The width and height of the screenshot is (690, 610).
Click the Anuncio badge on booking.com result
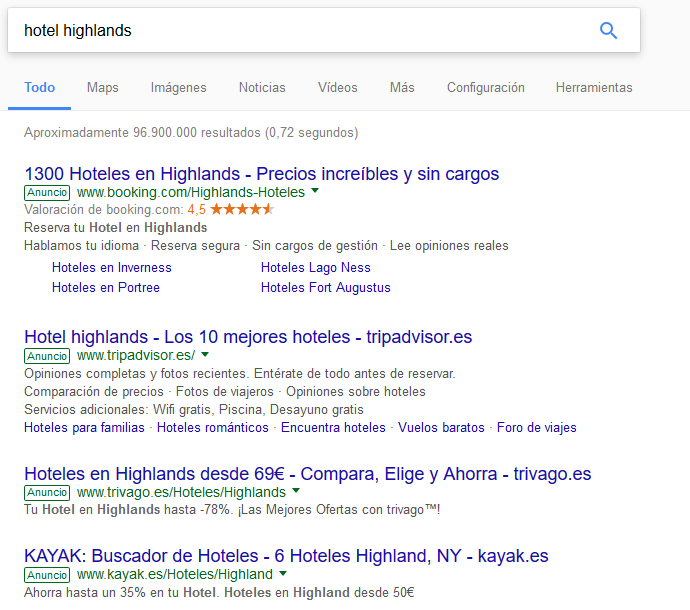pos(47,193)
